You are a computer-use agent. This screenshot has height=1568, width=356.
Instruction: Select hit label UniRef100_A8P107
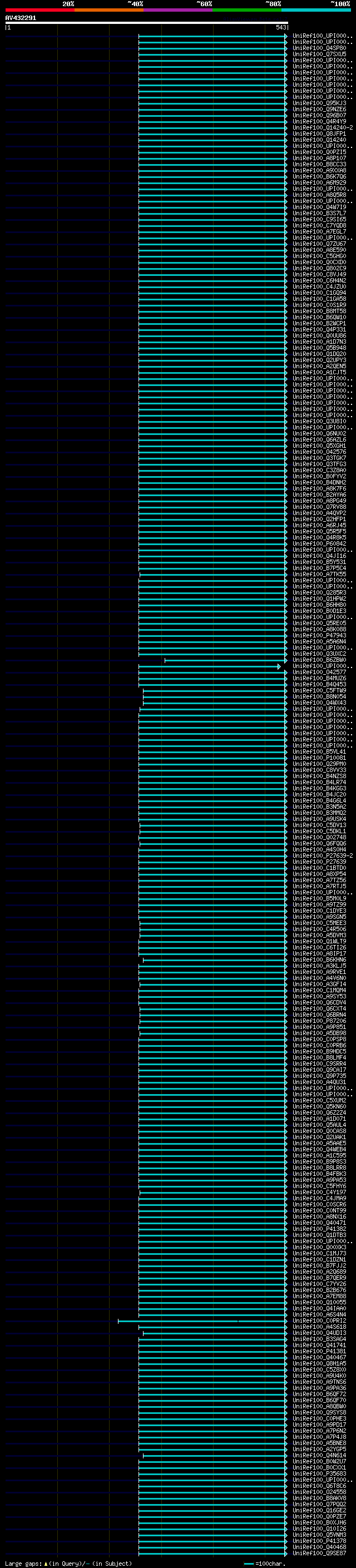[319, 159]
